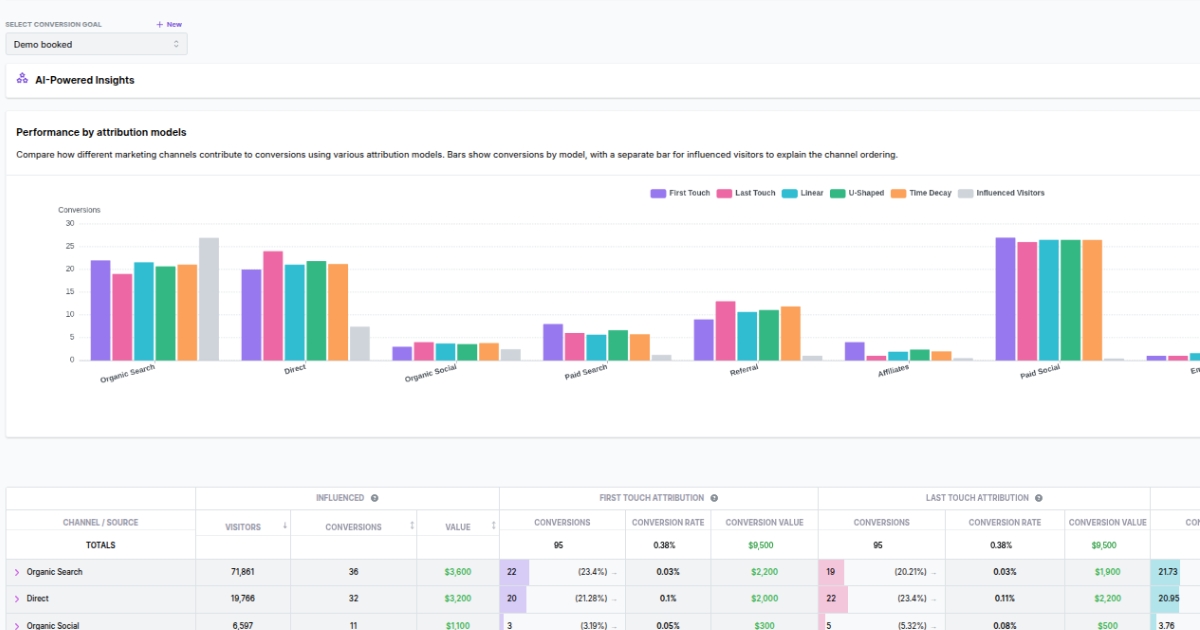
Task: Expand the Organic Search table row
Action: click(x=17, y=572)
